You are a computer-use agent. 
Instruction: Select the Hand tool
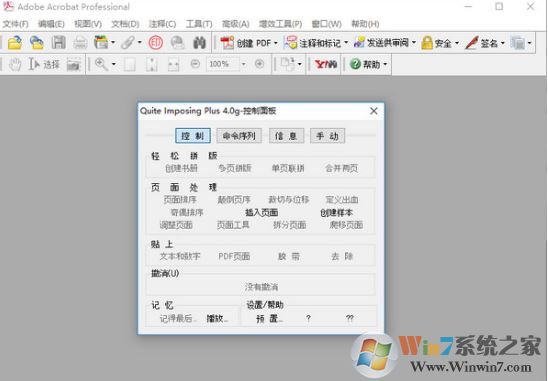[15, 64]
